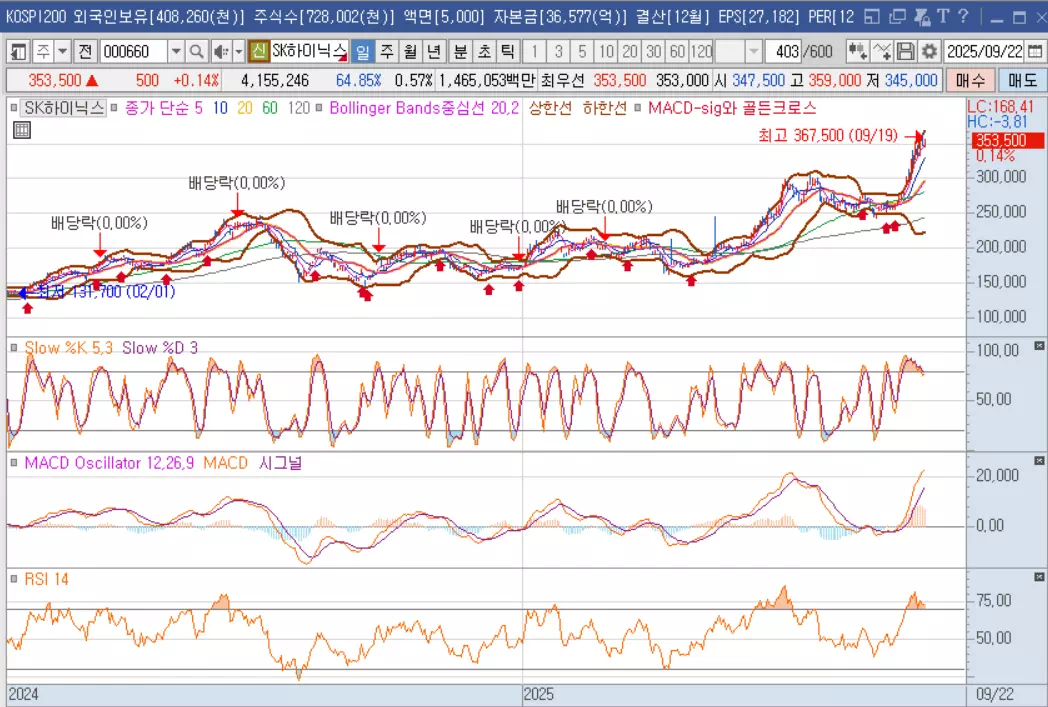Select the daily 일 chart period
The height and width of the screenshot is (707, 1048).
(362, 51)
